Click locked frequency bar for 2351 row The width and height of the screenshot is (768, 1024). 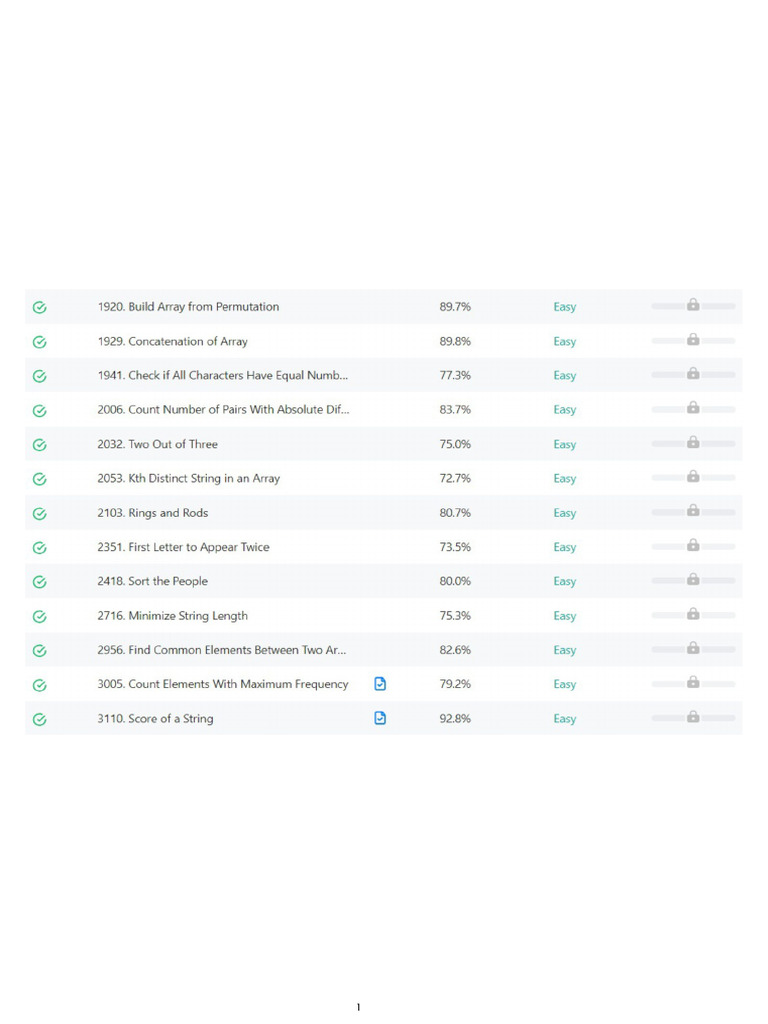point(693,546)
